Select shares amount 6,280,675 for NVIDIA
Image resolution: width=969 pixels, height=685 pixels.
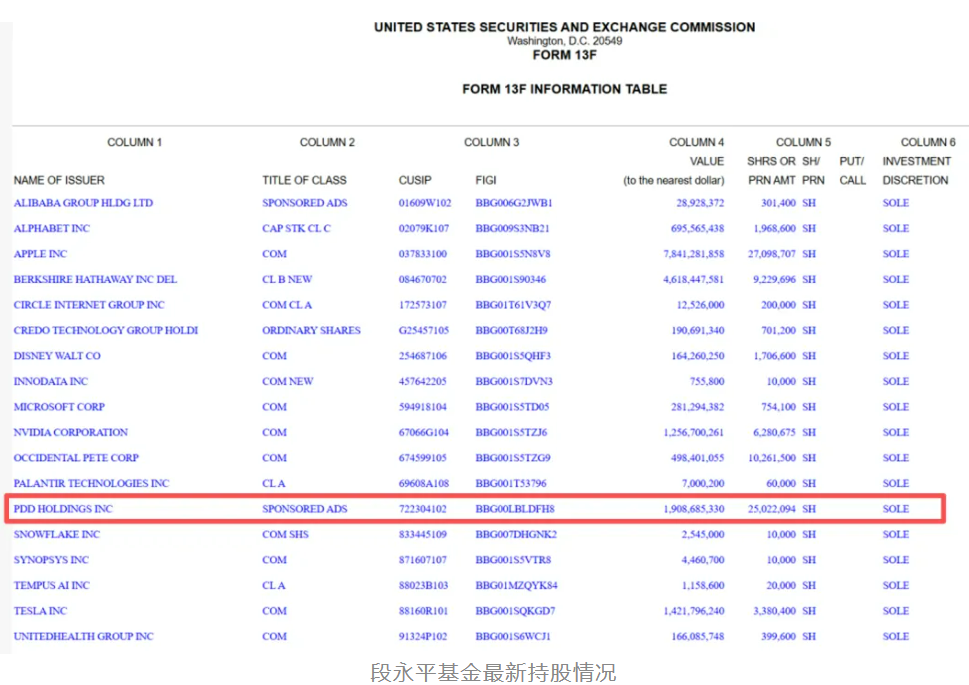(774, 432)
